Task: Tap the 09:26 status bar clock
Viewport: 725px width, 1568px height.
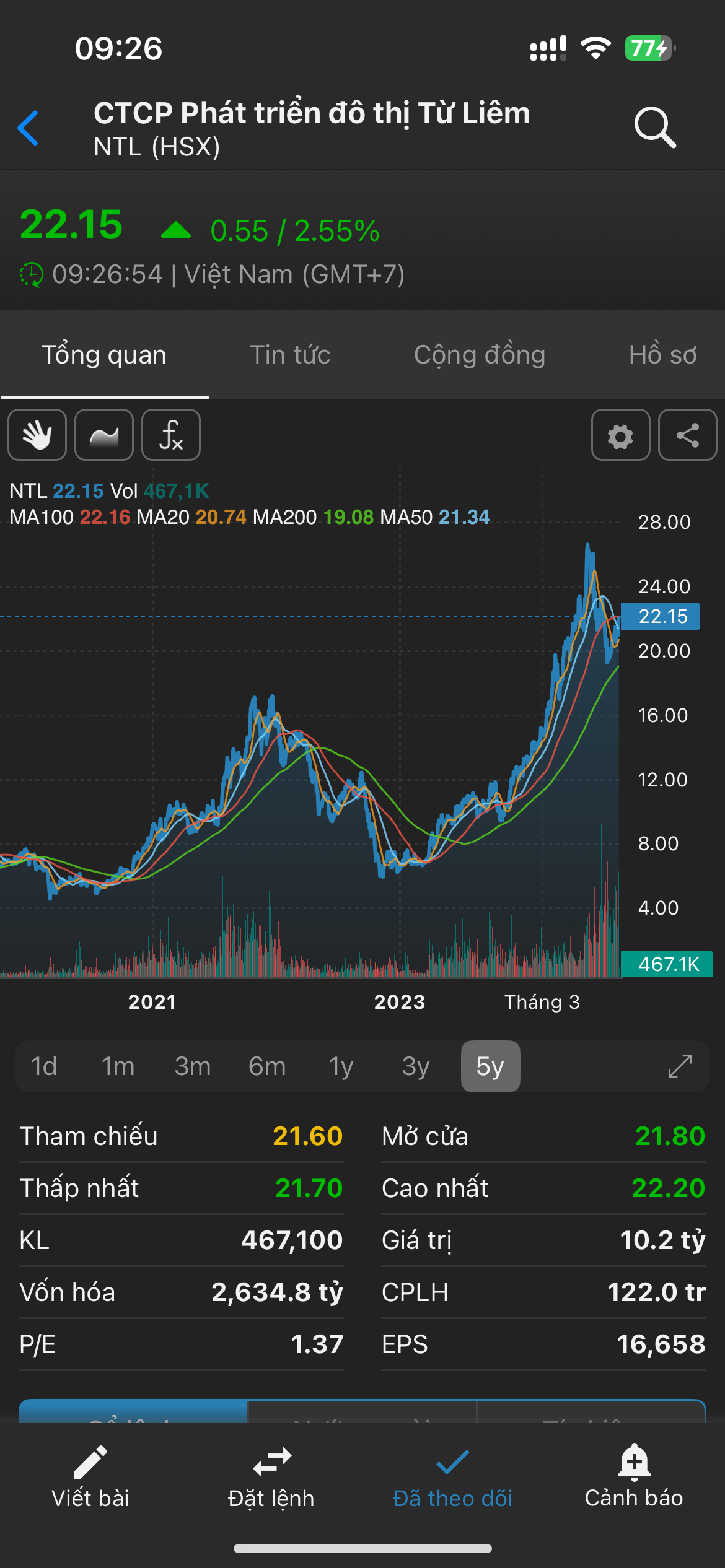Action: [119, 48]
